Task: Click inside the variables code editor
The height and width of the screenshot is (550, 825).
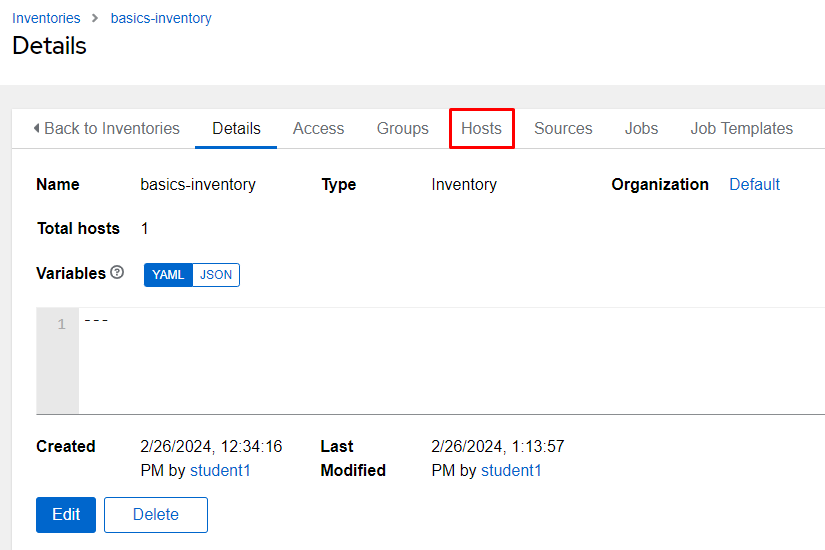Action: point(450,360)
